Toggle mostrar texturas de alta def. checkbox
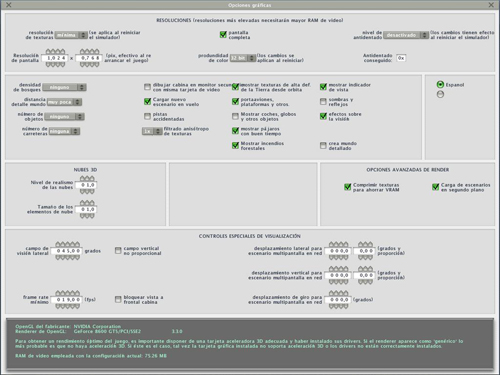This screenshot has width=500, height=375. (x=235, y=87)
